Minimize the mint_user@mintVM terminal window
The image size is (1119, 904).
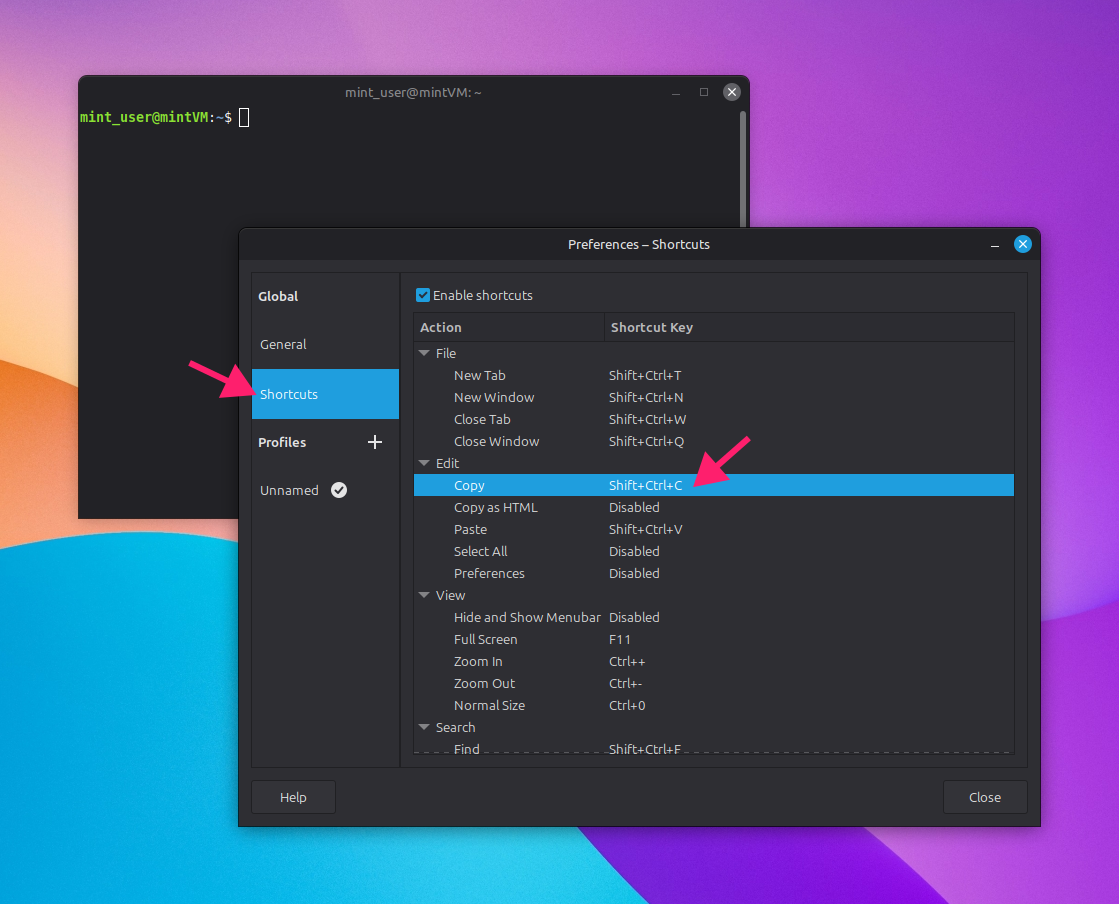click(676, 93)
